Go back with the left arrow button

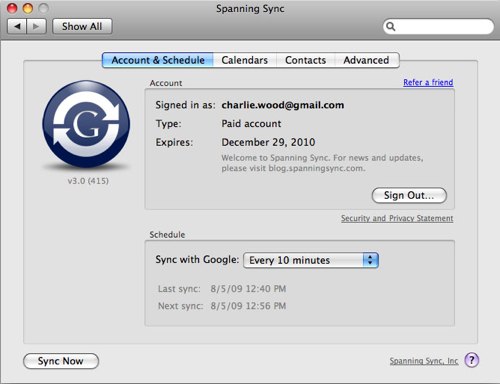tap(17, 26)
